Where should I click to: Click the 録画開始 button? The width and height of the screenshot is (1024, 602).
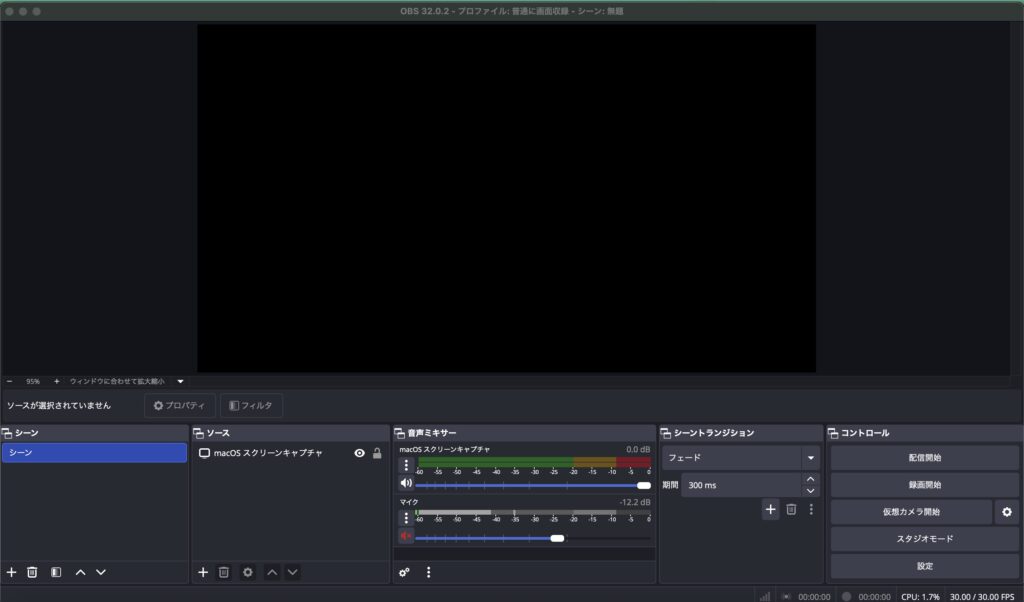(x=924, y=485)
